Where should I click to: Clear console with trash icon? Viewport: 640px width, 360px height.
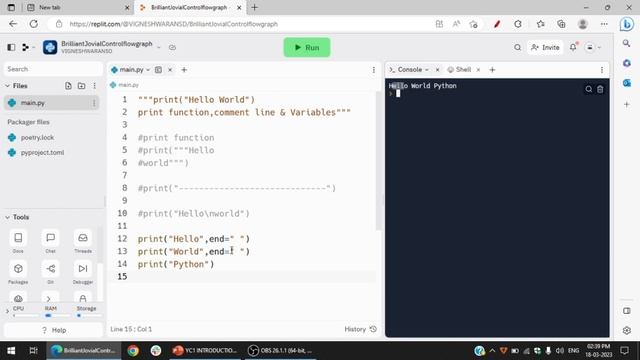click(x=600, y=89)
